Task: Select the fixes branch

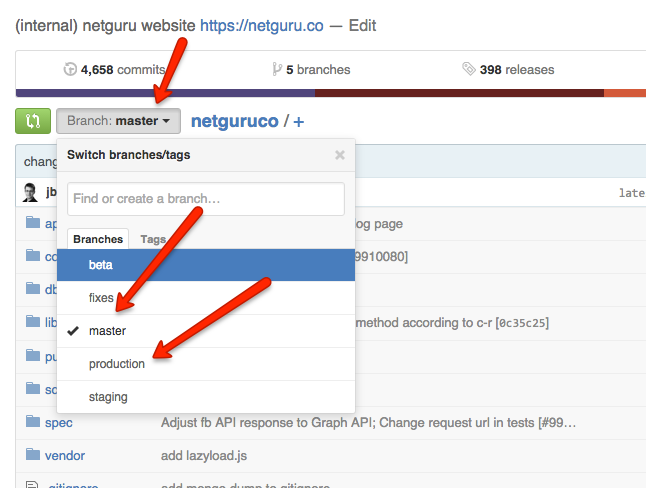Action: click(206, 298)
